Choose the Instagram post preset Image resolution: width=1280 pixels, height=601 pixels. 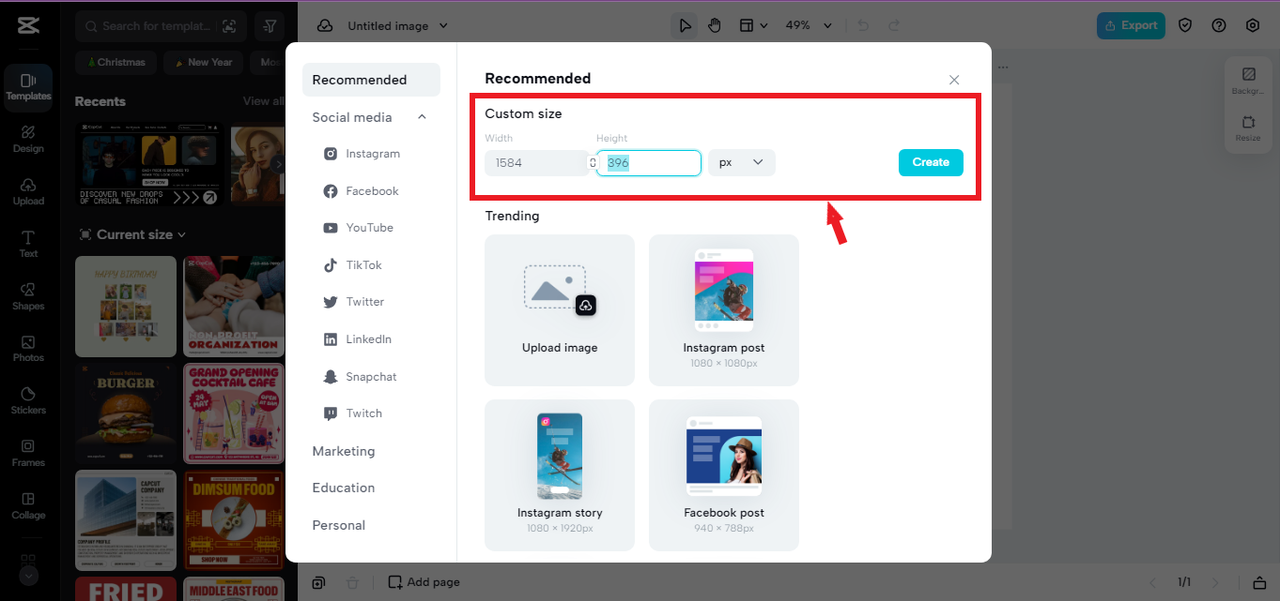(724, 310)
